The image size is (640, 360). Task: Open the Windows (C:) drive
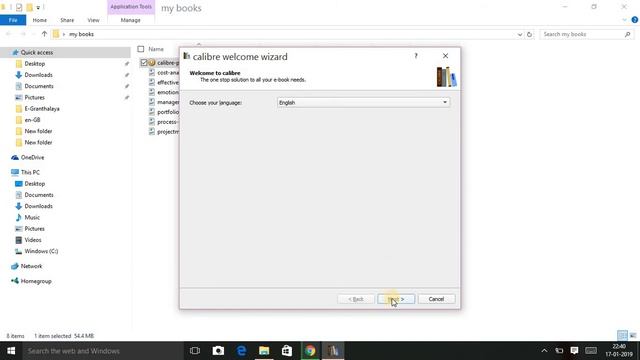tap(41, 251)
